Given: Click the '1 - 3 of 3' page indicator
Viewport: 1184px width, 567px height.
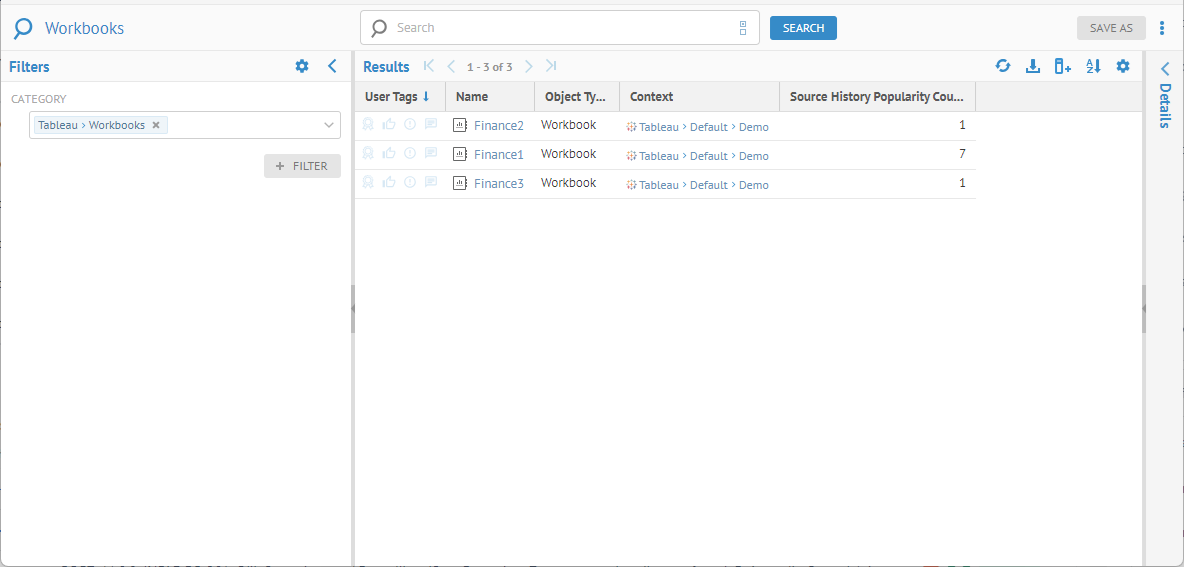Looking at the screenshot, I should tap(489, 67).
